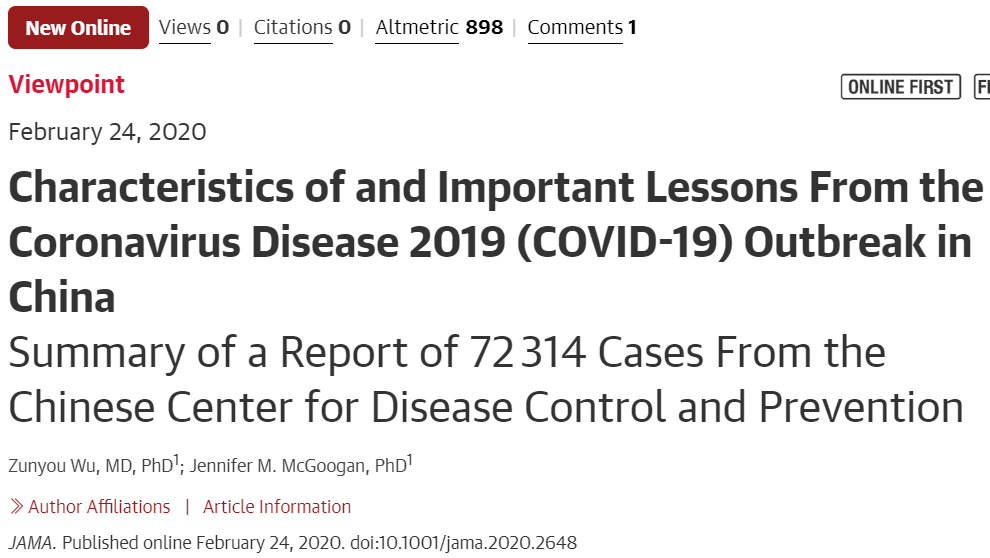Click the bold article title about COVID-19 Outbreak

pyautogui.click(x=496, y=242)
